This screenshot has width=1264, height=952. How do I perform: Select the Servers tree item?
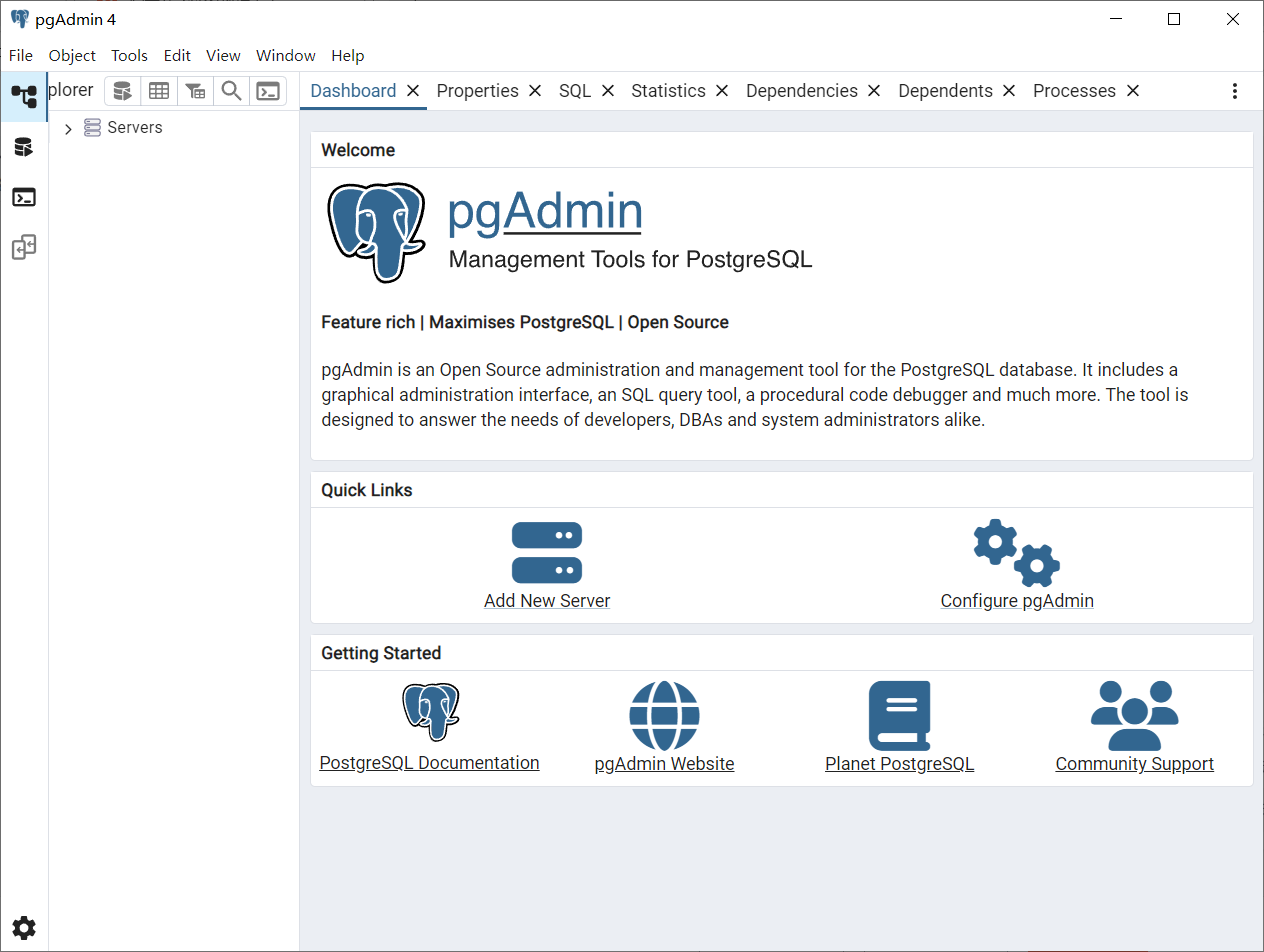(135, 128)
